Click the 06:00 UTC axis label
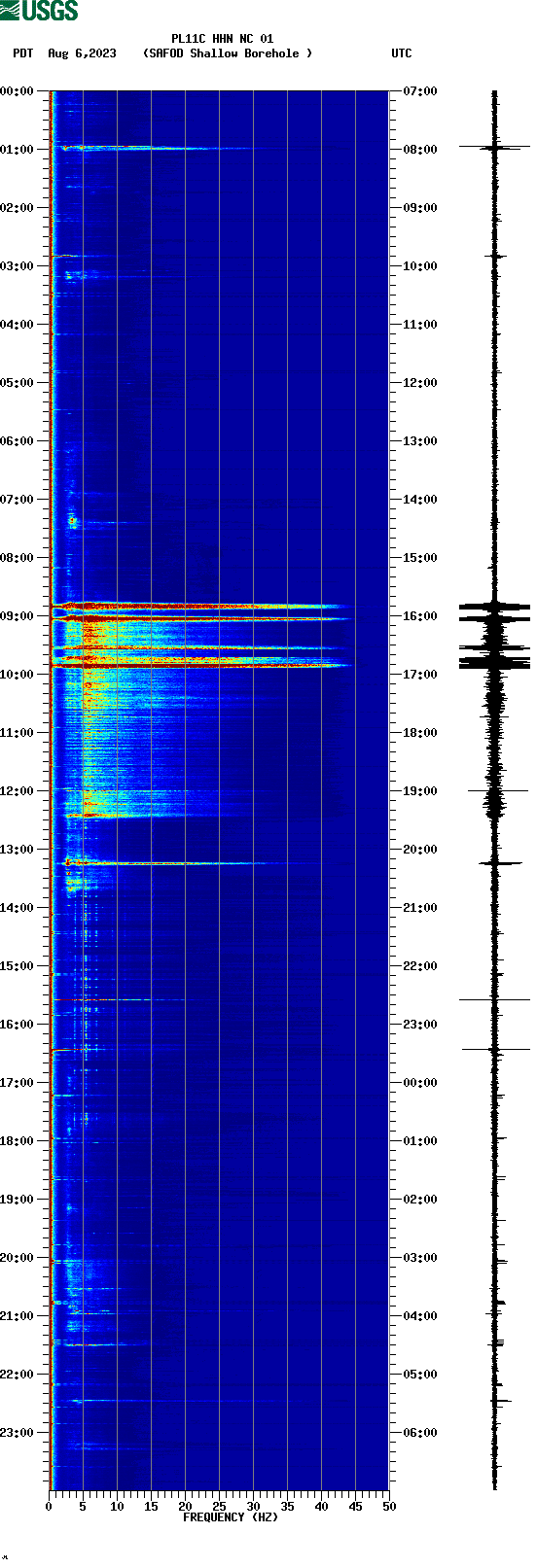 [420, 1433]
